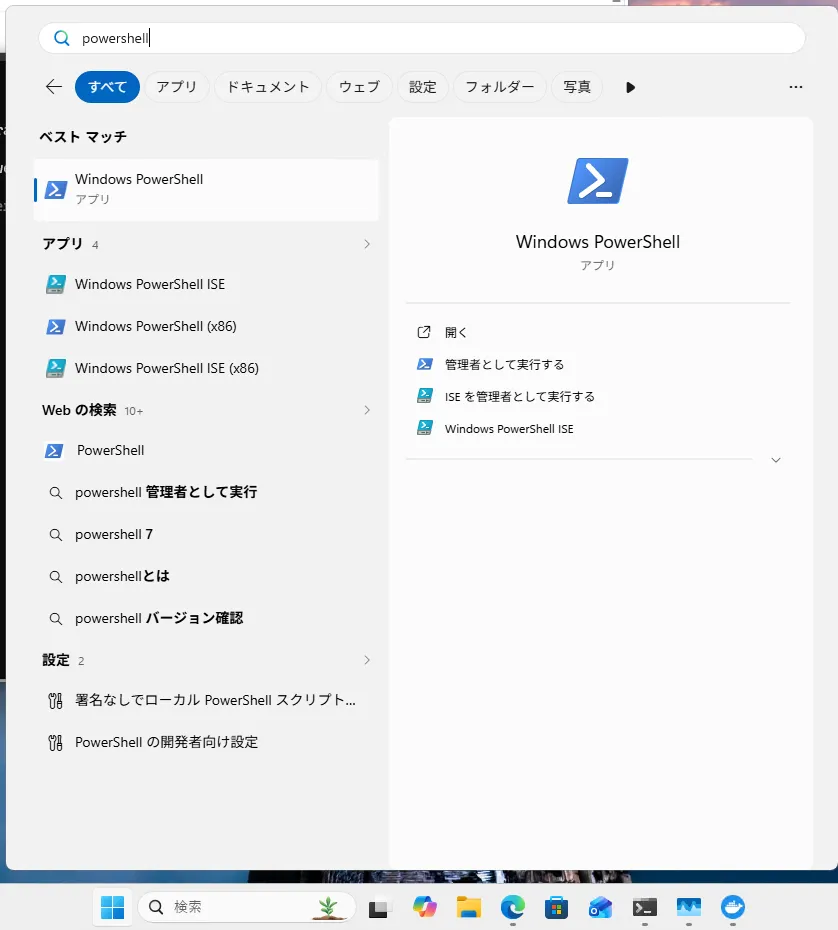
Task: Open Terminal from the taskbar
Action: 645,907
